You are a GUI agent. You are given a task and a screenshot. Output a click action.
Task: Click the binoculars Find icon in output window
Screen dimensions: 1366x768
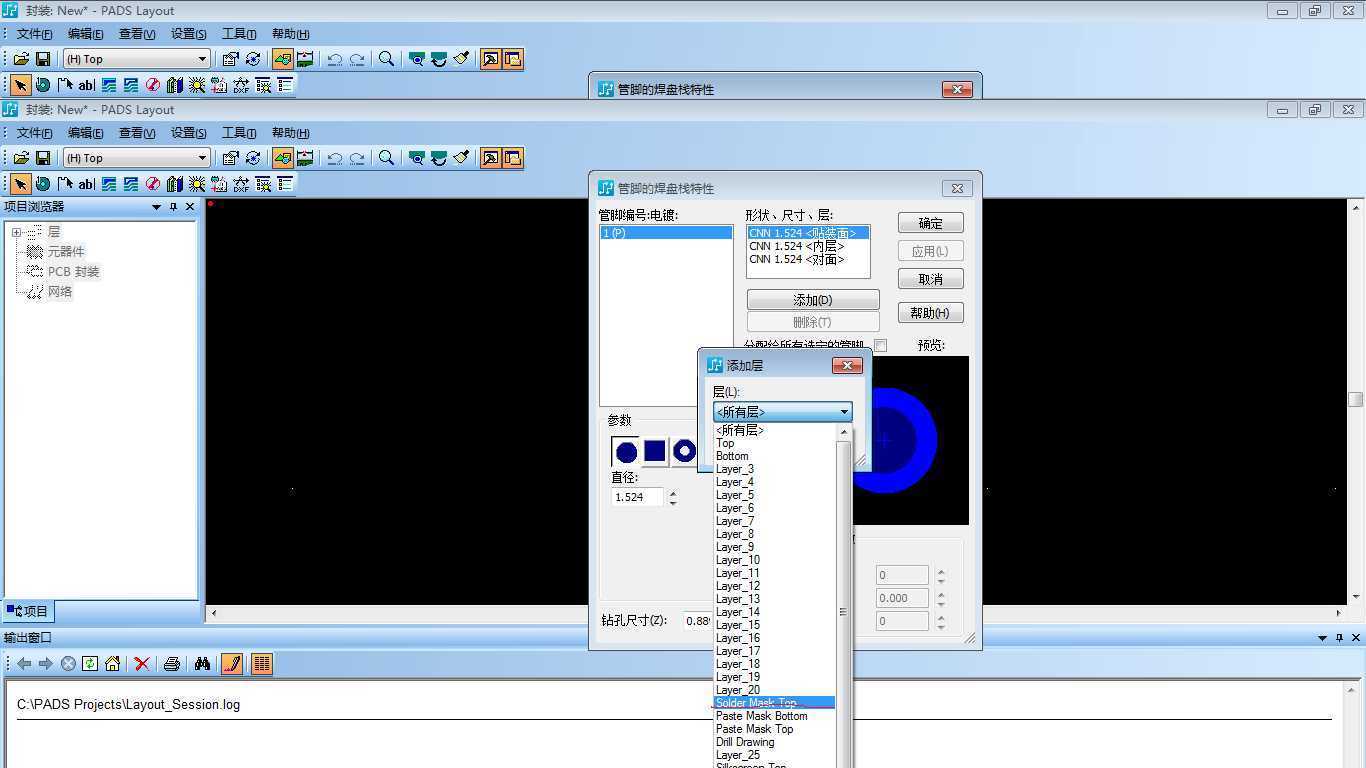[x=202, y=664]
